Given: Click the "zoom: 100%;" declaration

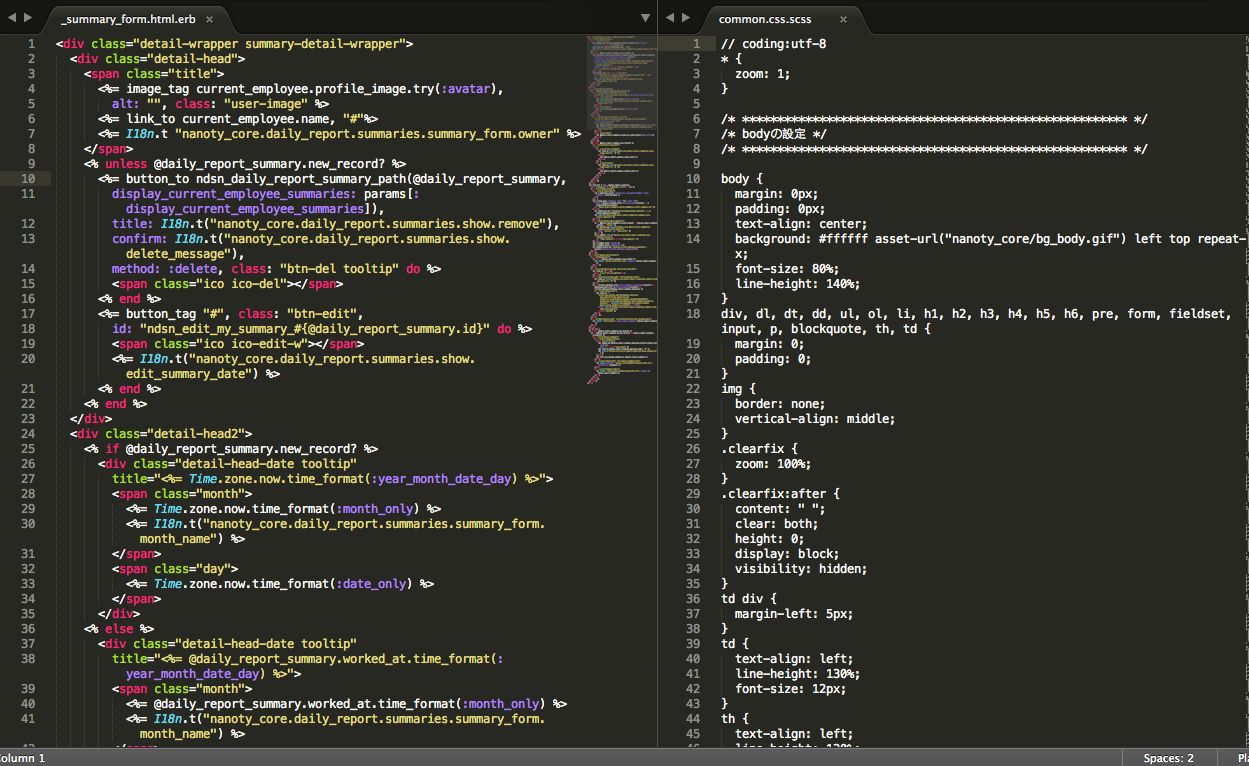Looking at the screenshot, I should (773, 464).
